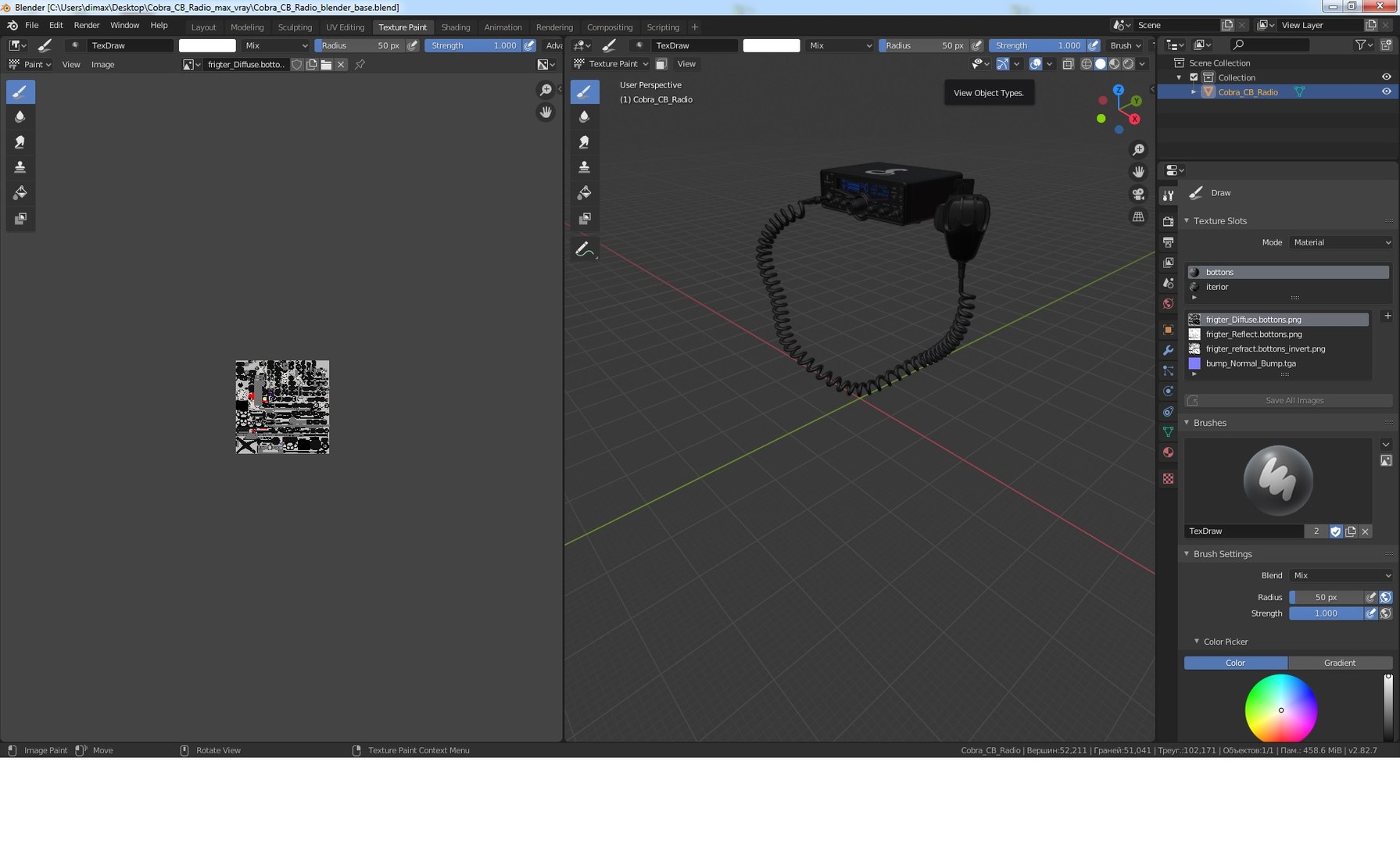Switch to the Shading workspace tab
Viewport: 1400px width, 844px height.
pyautogui.click(x=456, y=27)
